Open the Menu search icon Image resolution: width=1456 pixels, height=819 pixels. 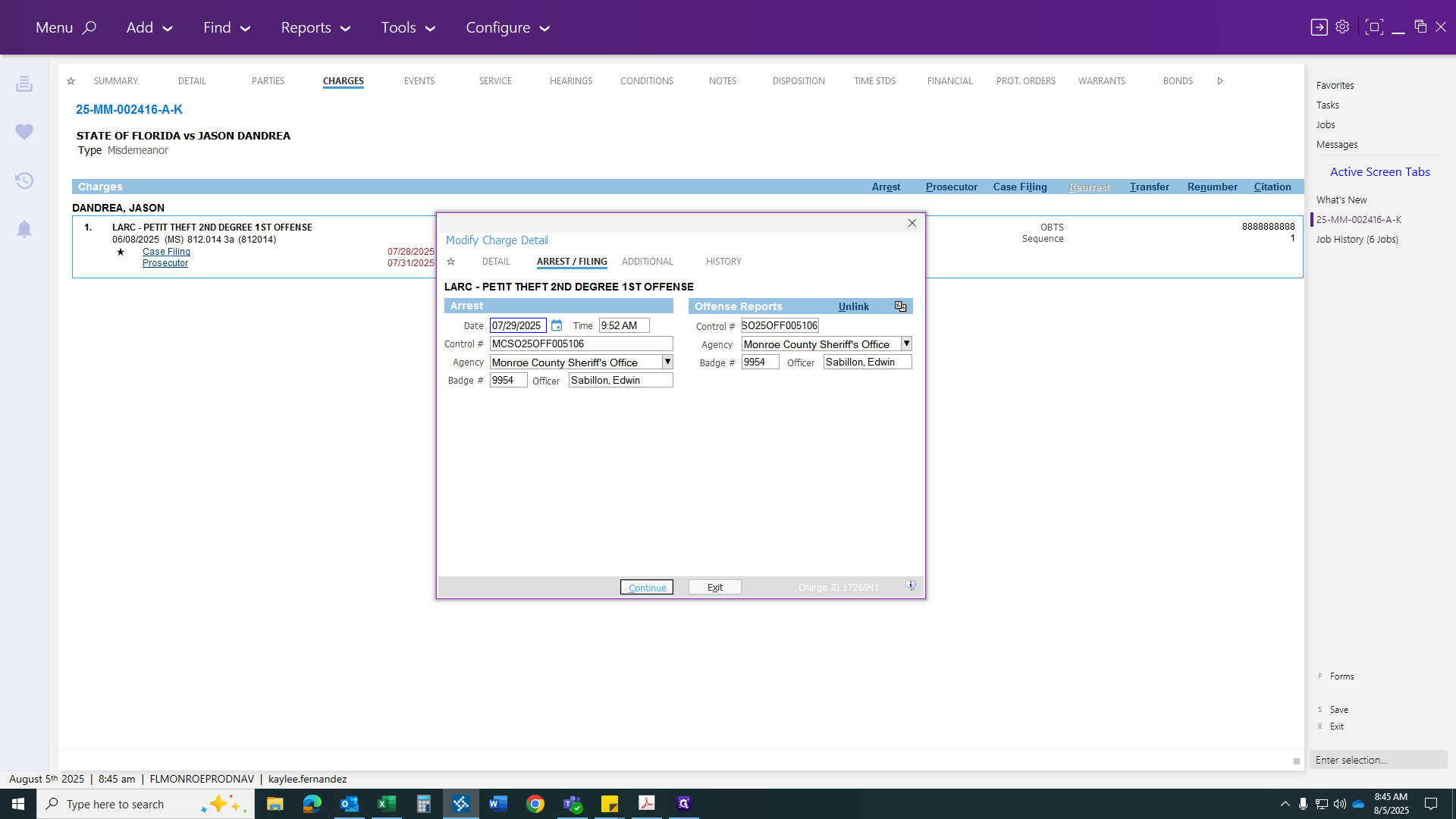click(x=89, y=28)
